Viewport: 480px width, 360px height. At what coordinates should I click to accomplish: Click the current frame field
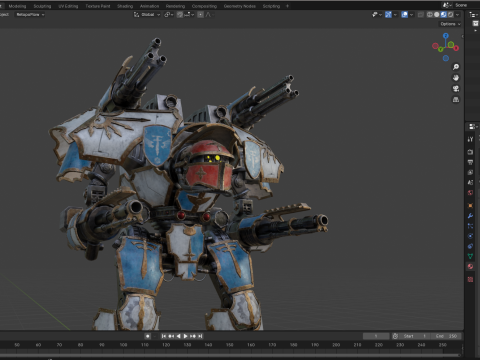pos(376,336)
